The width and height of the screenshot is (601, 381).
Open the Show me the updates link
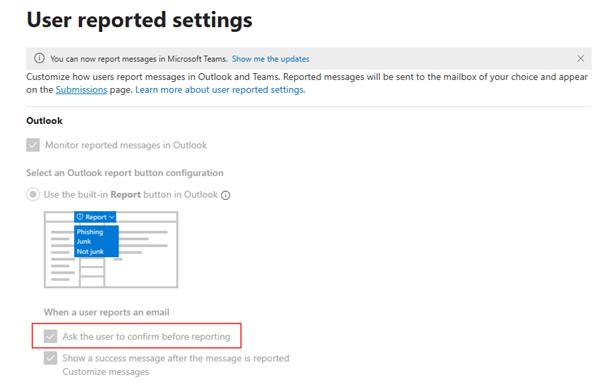271,59
